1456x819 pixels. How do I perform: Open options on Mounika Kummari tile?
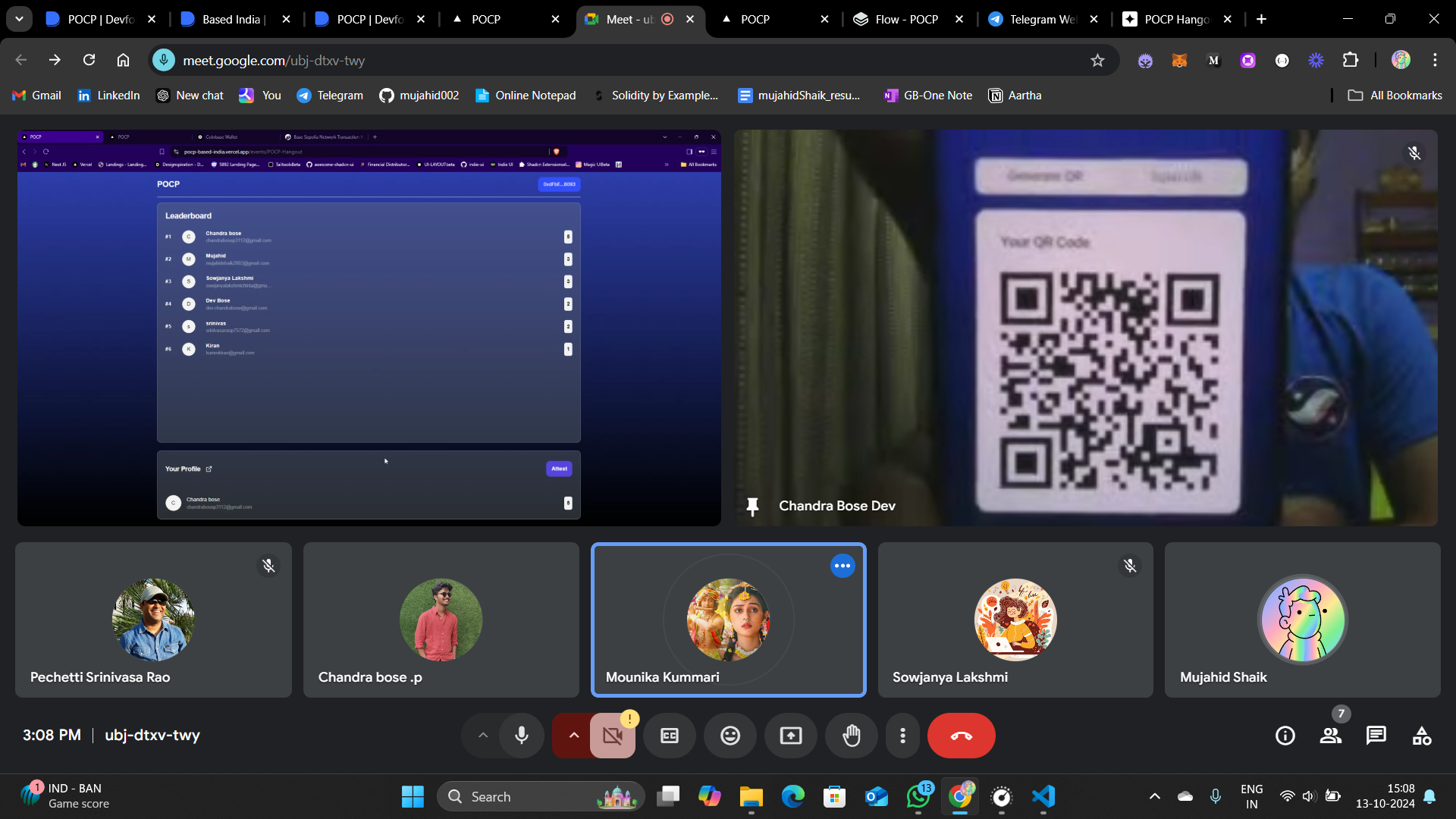843,566
